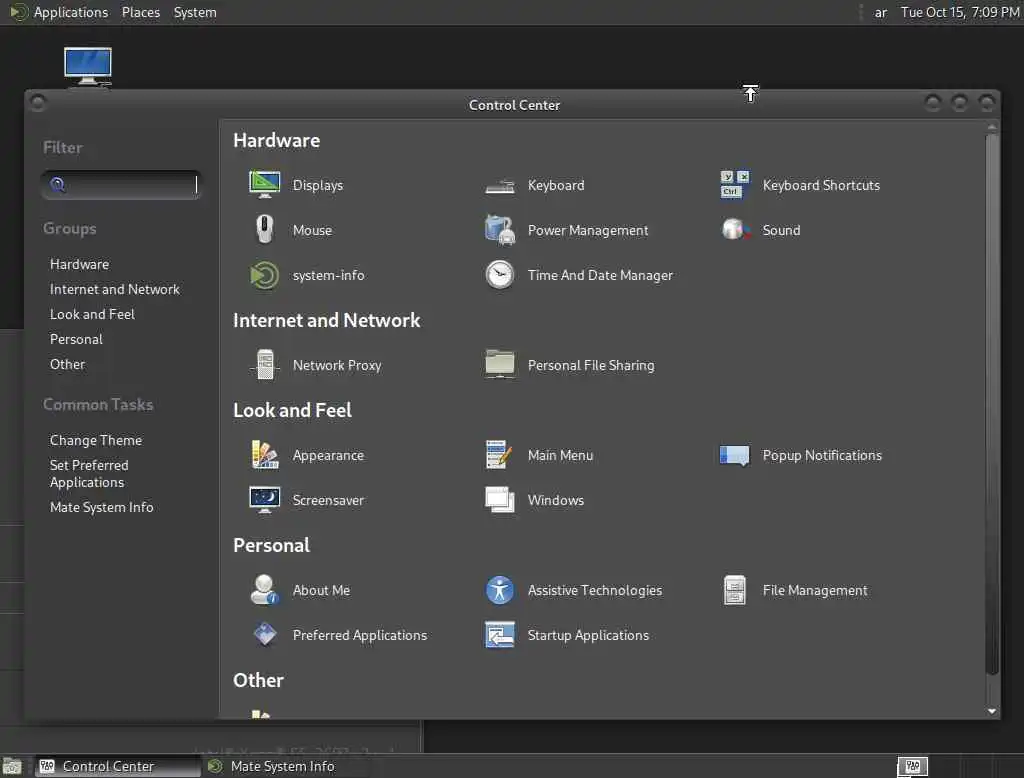
Task: Open the Preferred Applications icon
Action: pyautogui.click(x=264, y=634)
